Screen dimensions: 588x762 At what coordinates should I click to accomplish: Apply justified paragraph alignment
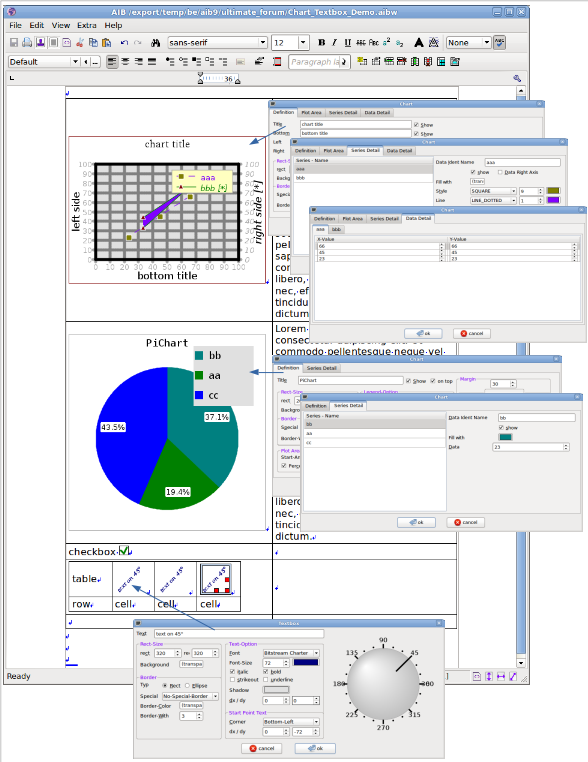pos(152,62)
